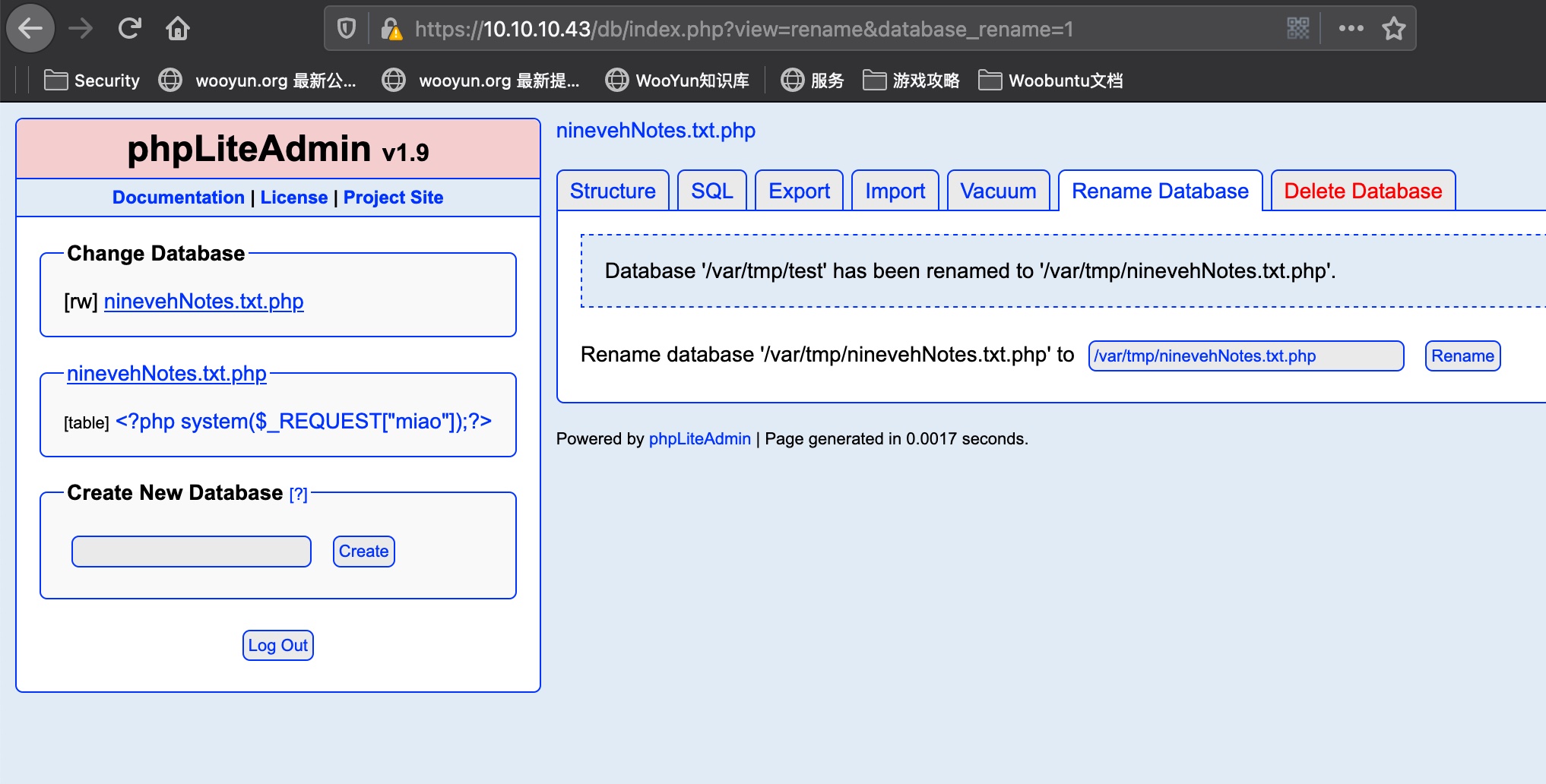
Task: Click the ninevehNotes.txt.php fieldset legend link
Action: tap(166, 374)
